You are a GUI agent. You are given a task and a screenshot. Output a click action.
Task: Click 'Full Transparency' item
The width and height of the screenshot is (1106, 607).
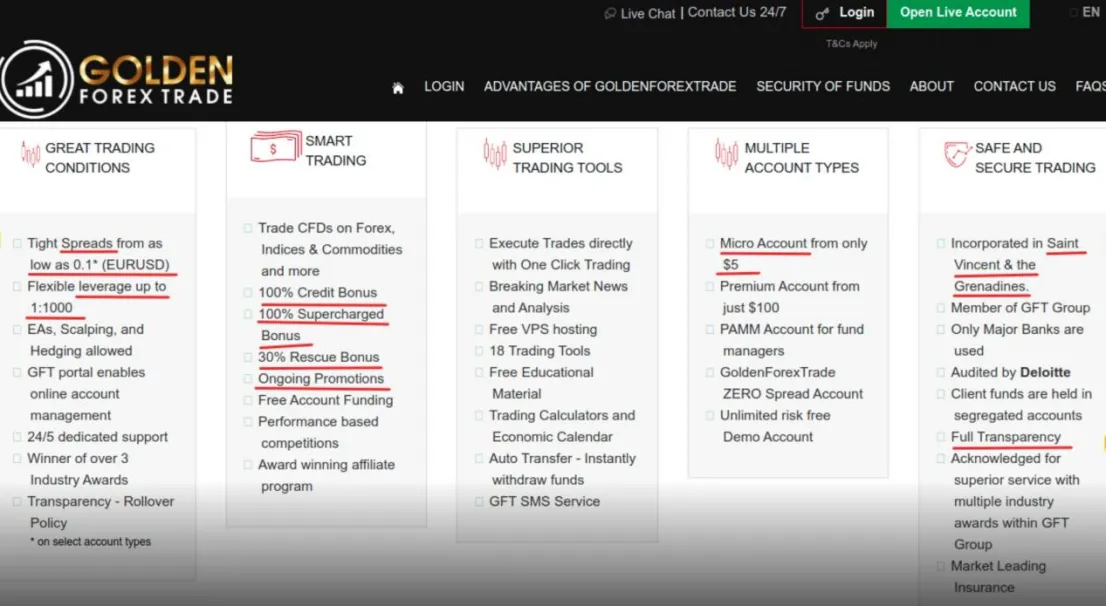pos(1005,437)
